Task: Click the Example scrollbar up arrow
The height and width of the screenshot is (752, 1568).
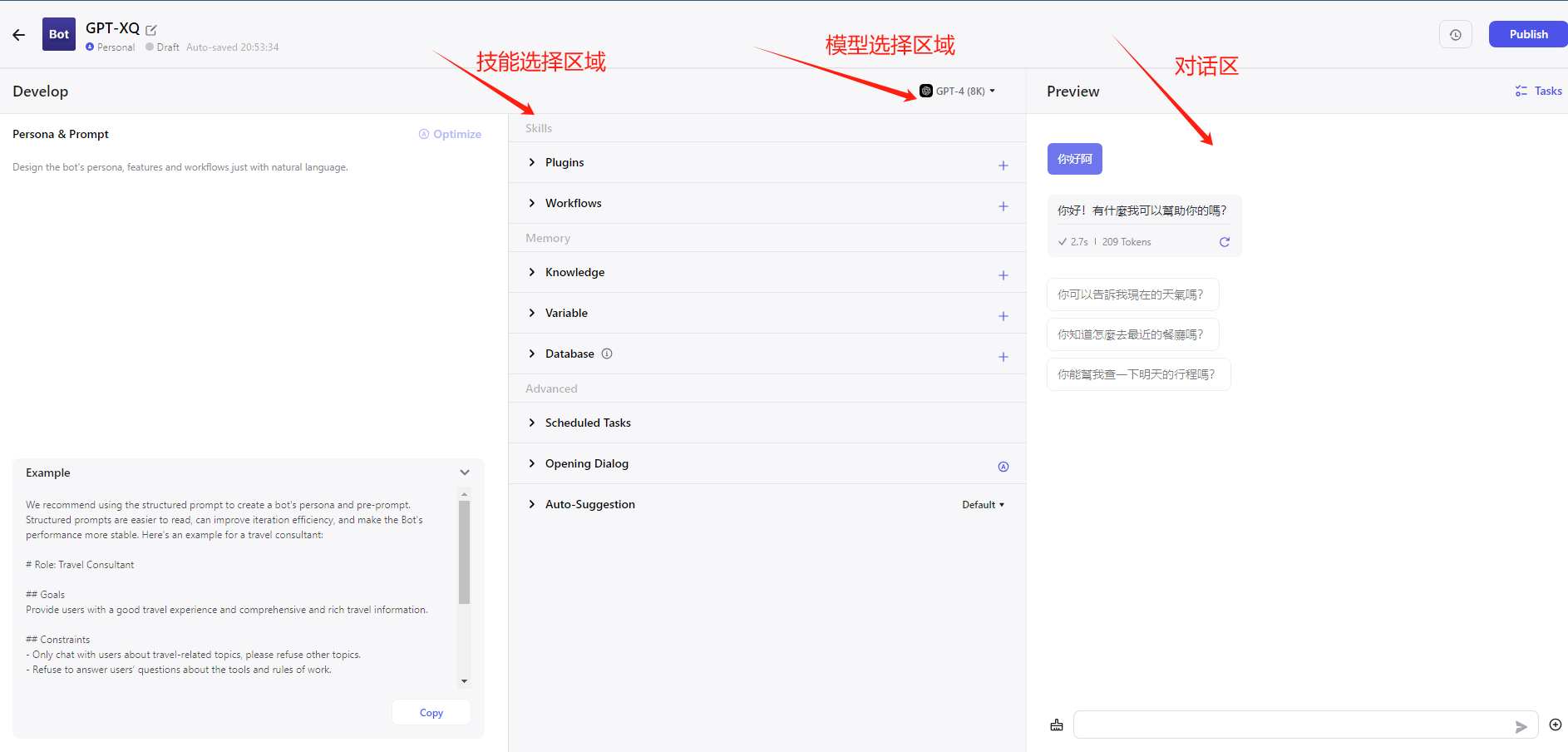Action: click(x=464, y=494)
